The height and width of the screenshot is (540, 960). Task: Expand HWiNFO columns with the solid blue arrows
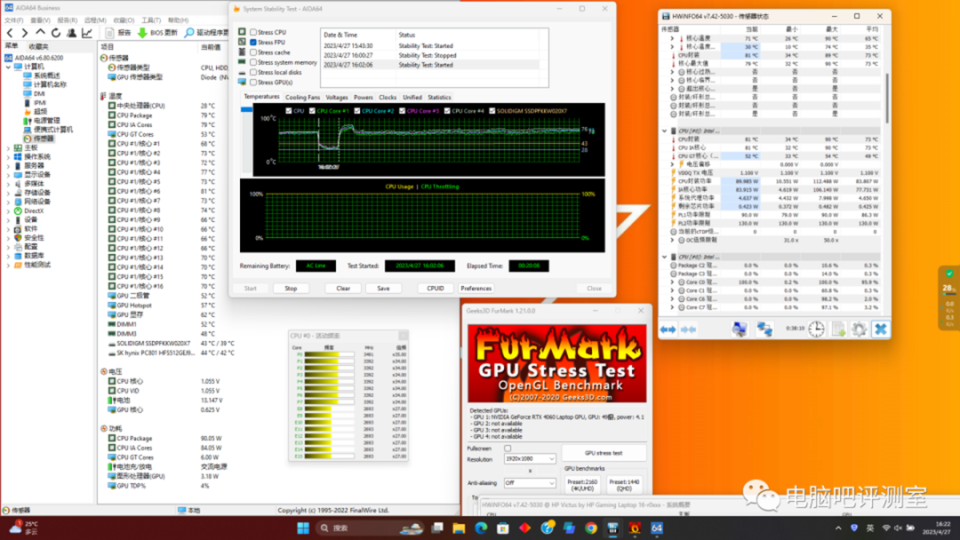pyautogui.click(x=668, y=329)
